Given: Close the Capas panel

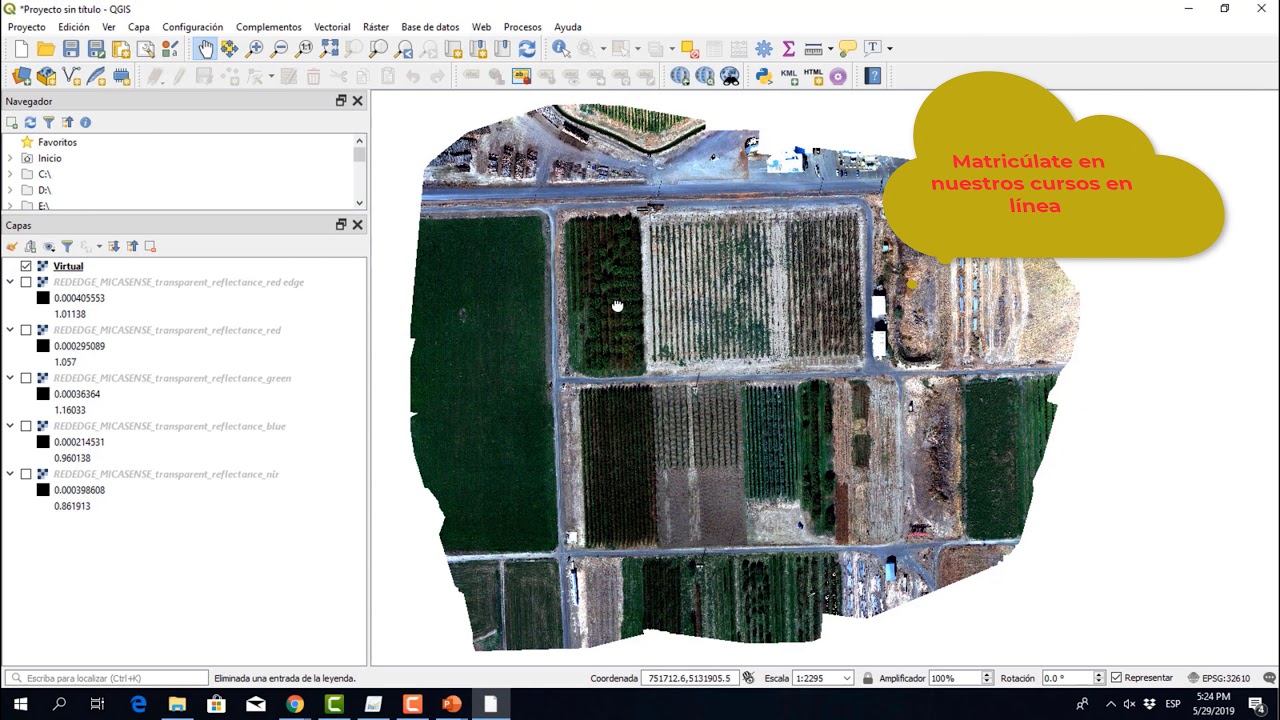Looking at the screenshot, I should coord(357,225).
